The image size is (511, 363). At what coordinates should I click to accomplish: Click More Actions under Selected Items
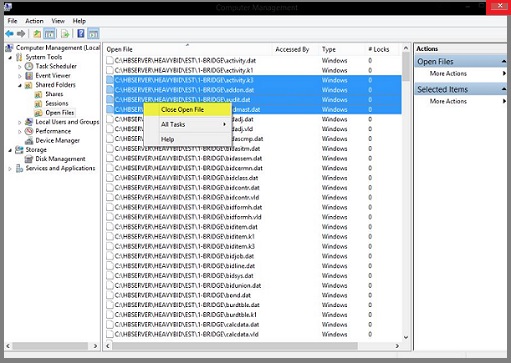pyautogui.click(x=448, y=101)
